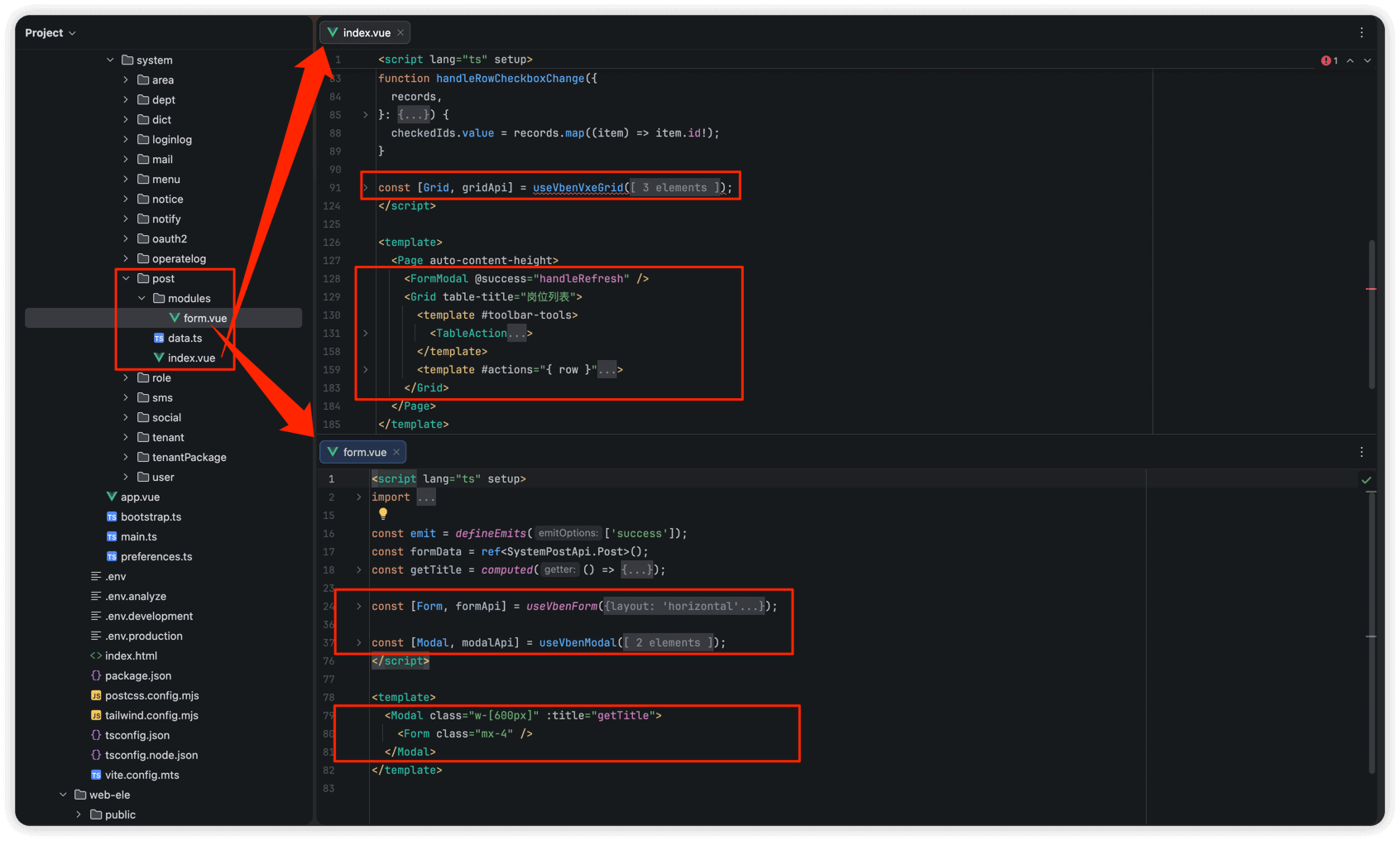
Task: Close the index.vue editor tab
Action: click(x=400, y=33)
